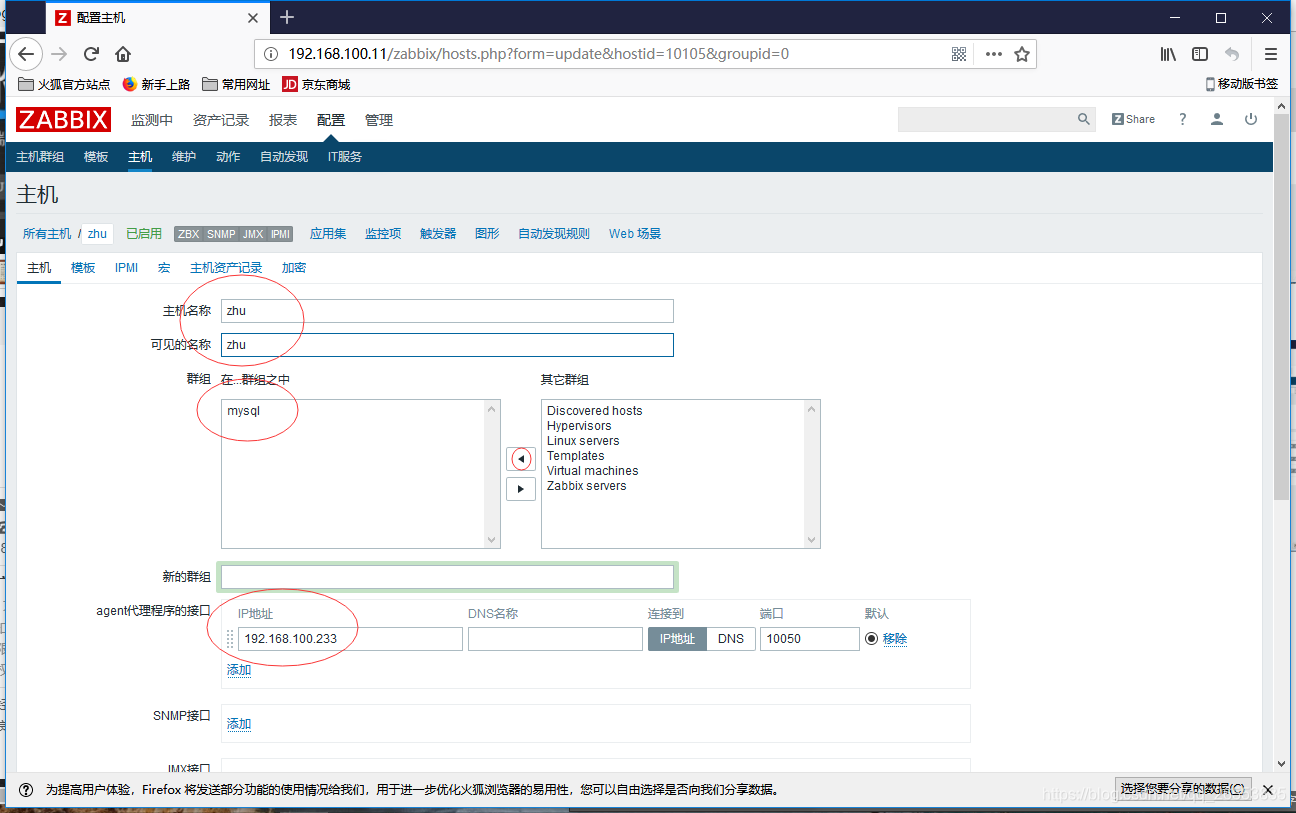Screen dimensions: 1296x813
Task: Select the default interface radio button
Action: 871,639
